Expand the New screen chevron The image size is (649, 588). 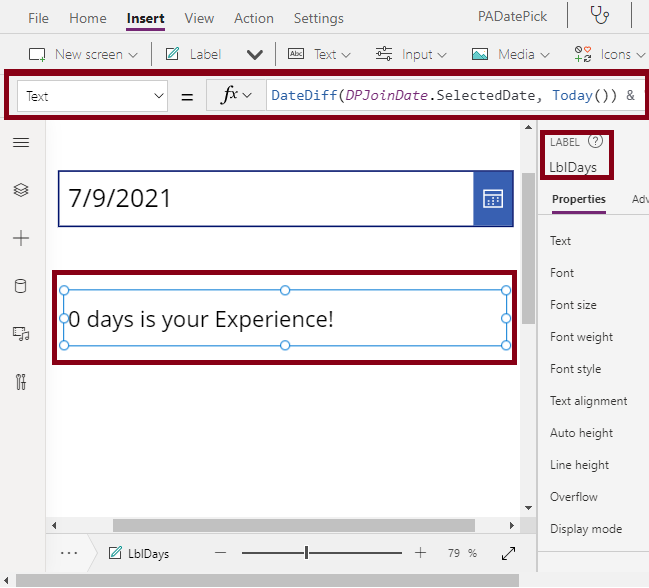(133, 55)
